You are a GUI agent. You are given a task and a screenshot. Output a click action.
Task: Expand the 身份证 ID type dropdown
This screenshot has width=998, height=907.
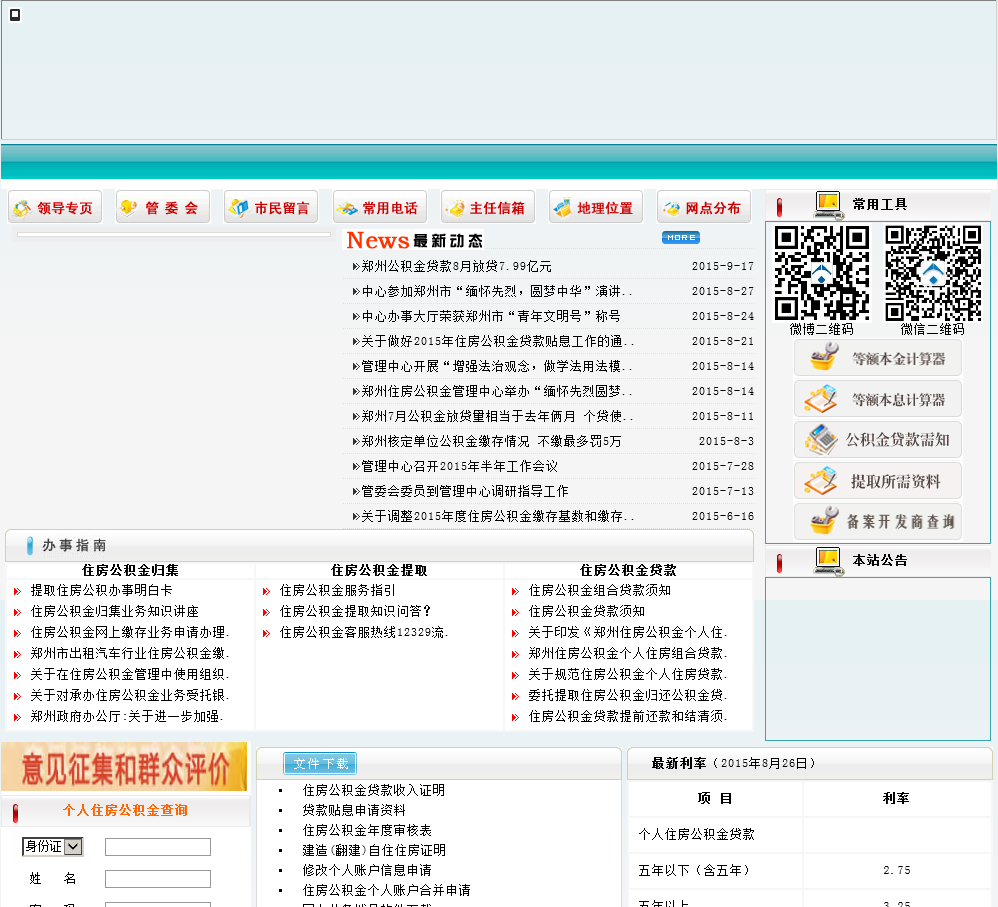[x=52, y=847]
